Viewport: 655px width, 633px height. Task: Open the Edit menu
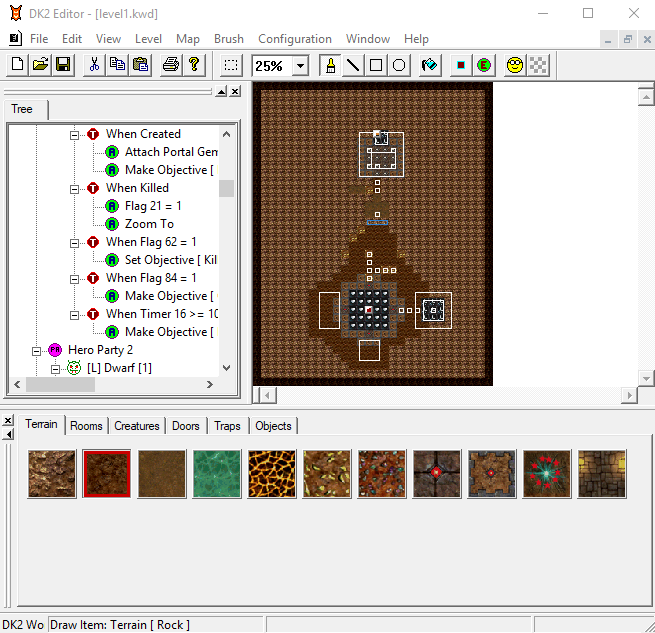pos(72,39)
